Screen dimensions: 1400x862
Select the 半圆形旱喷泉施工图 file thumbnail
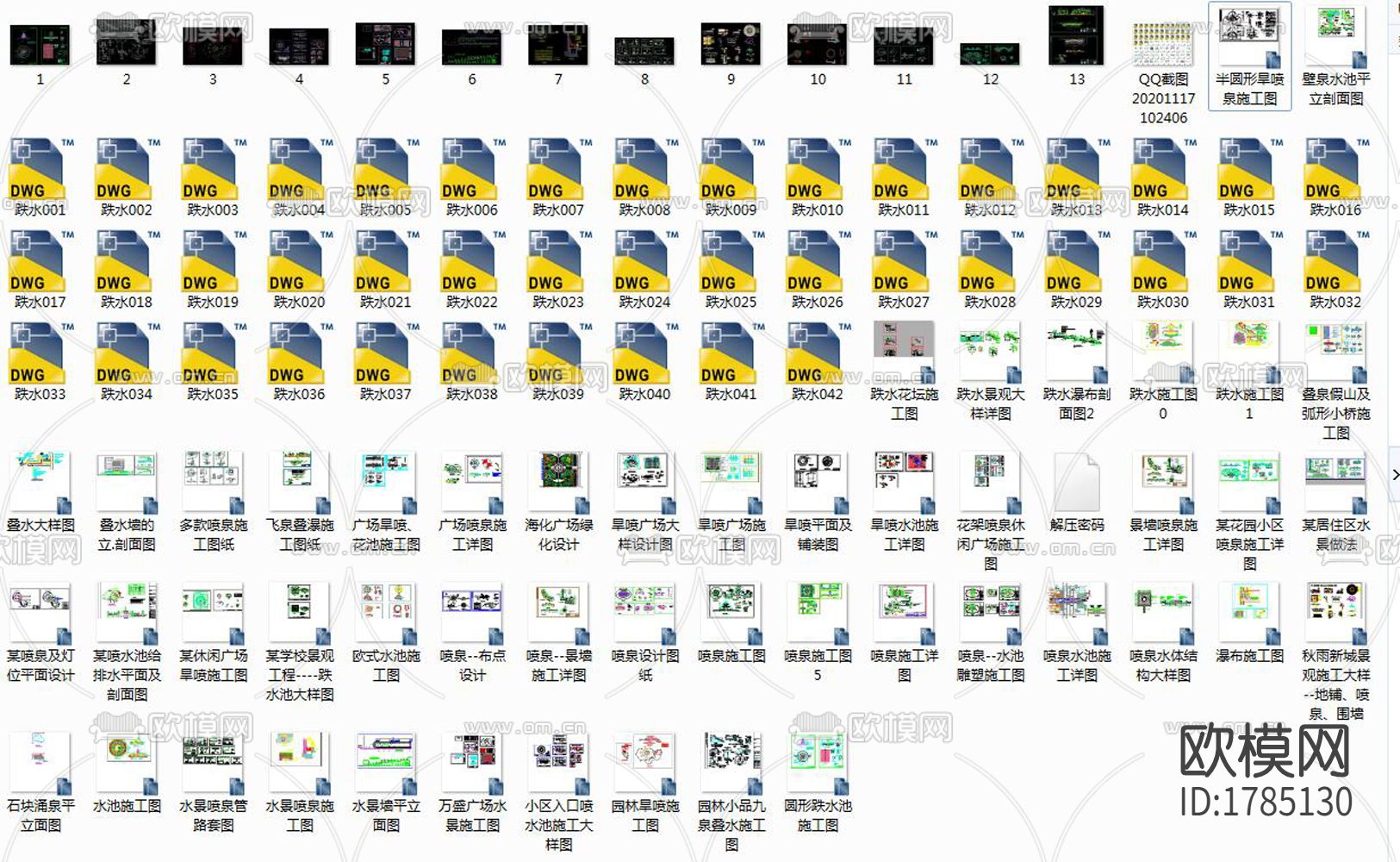pos(1250,37)
